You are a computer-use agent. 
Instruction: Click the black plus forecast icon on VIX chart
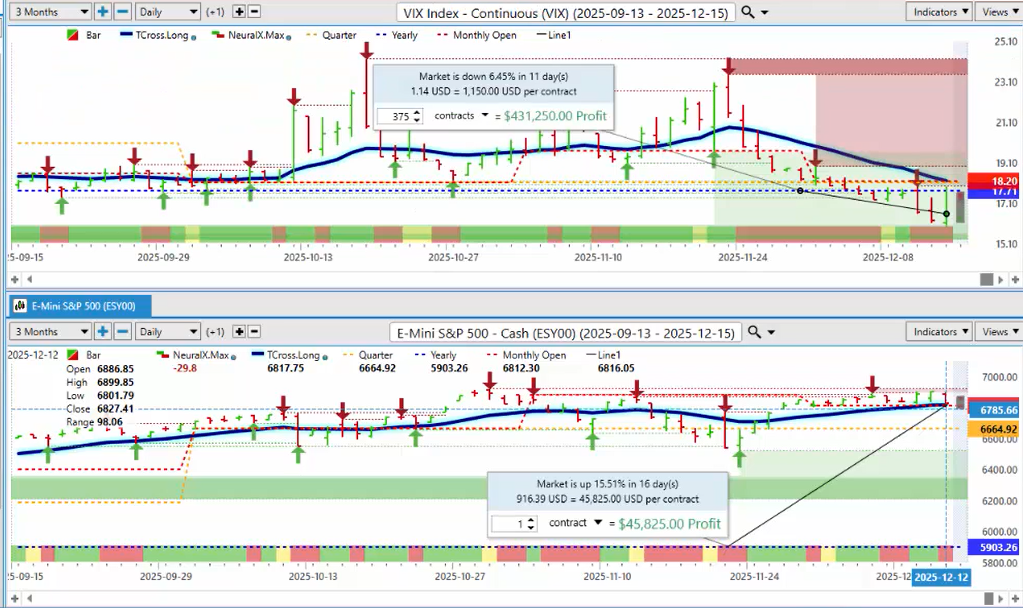point(239,12)
